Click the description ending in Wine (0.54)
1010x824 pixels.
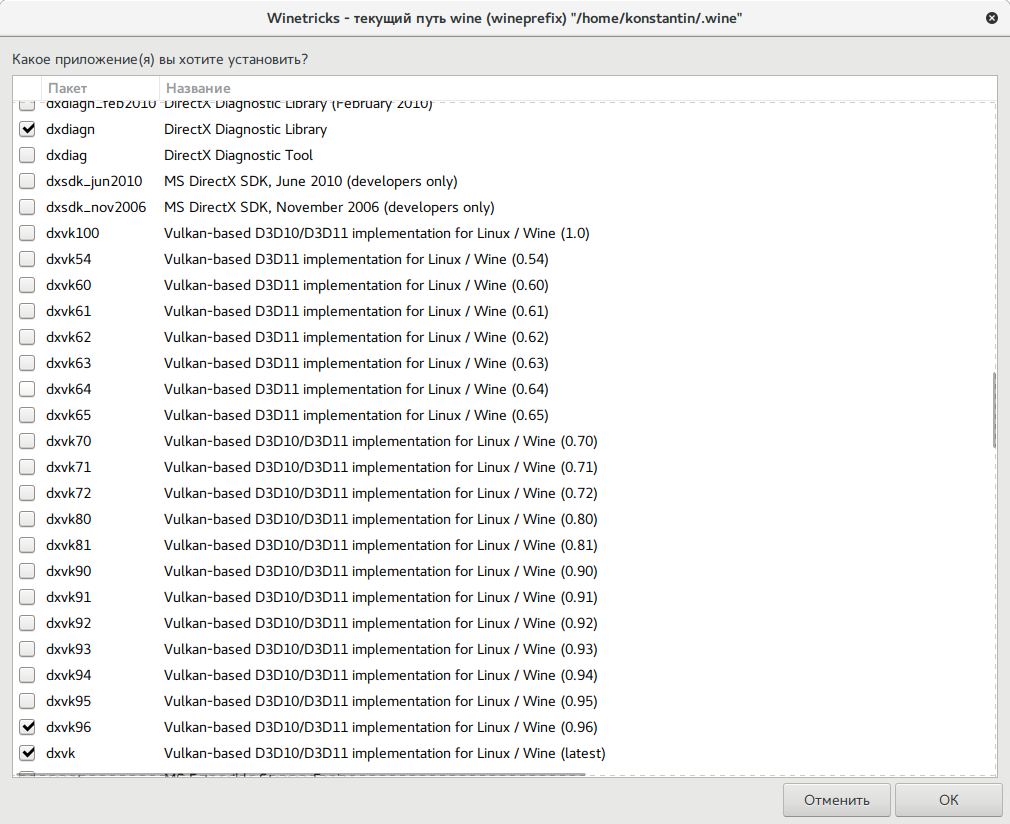coord(356,259)
